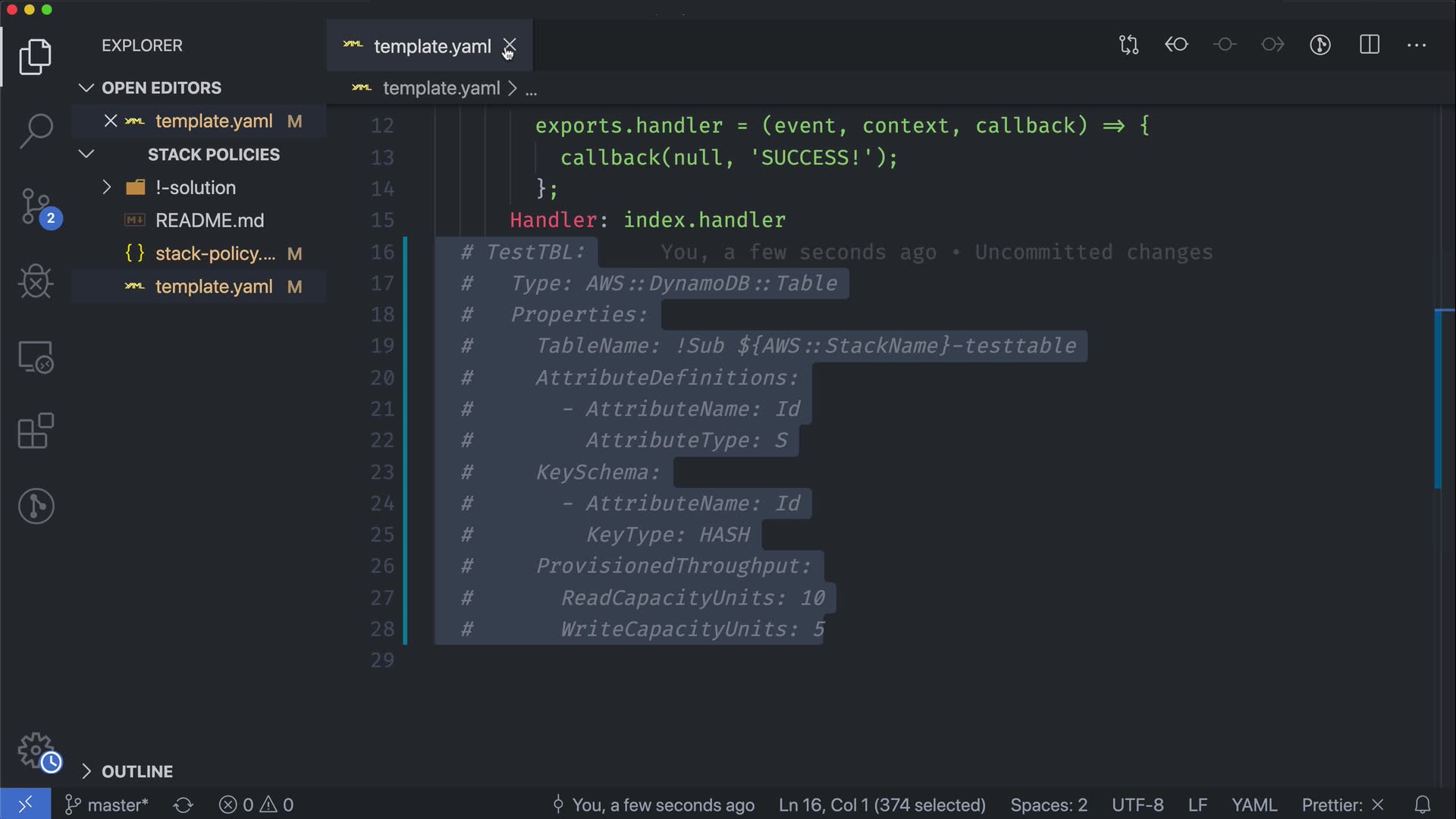The height and width of the screenshot is (819, 1456).
Task: Toggle GitLens file blame annotations icon
Action: click(1320, 45)
